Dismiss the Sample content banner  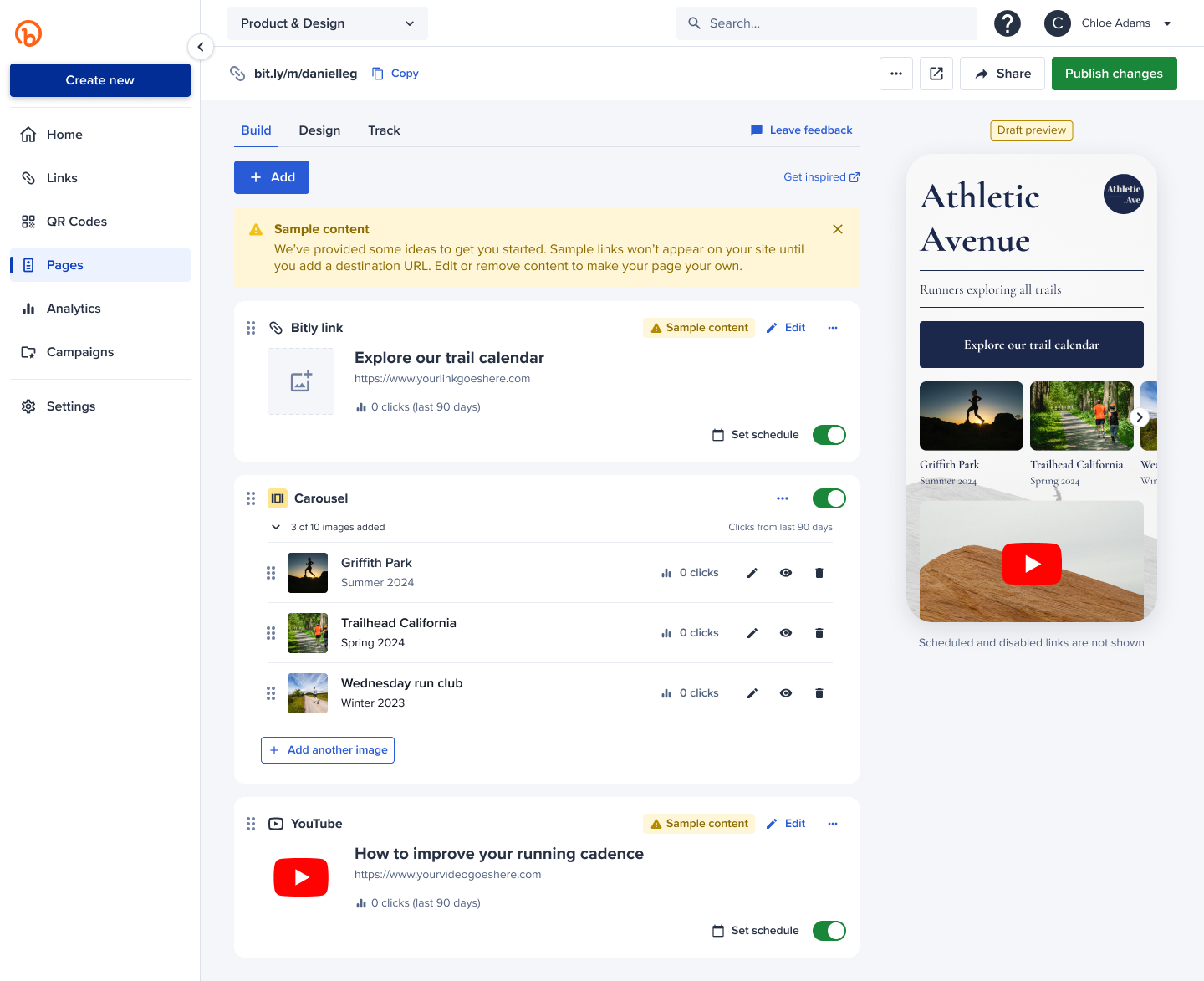pyautogui.click(x=837, y=229)
